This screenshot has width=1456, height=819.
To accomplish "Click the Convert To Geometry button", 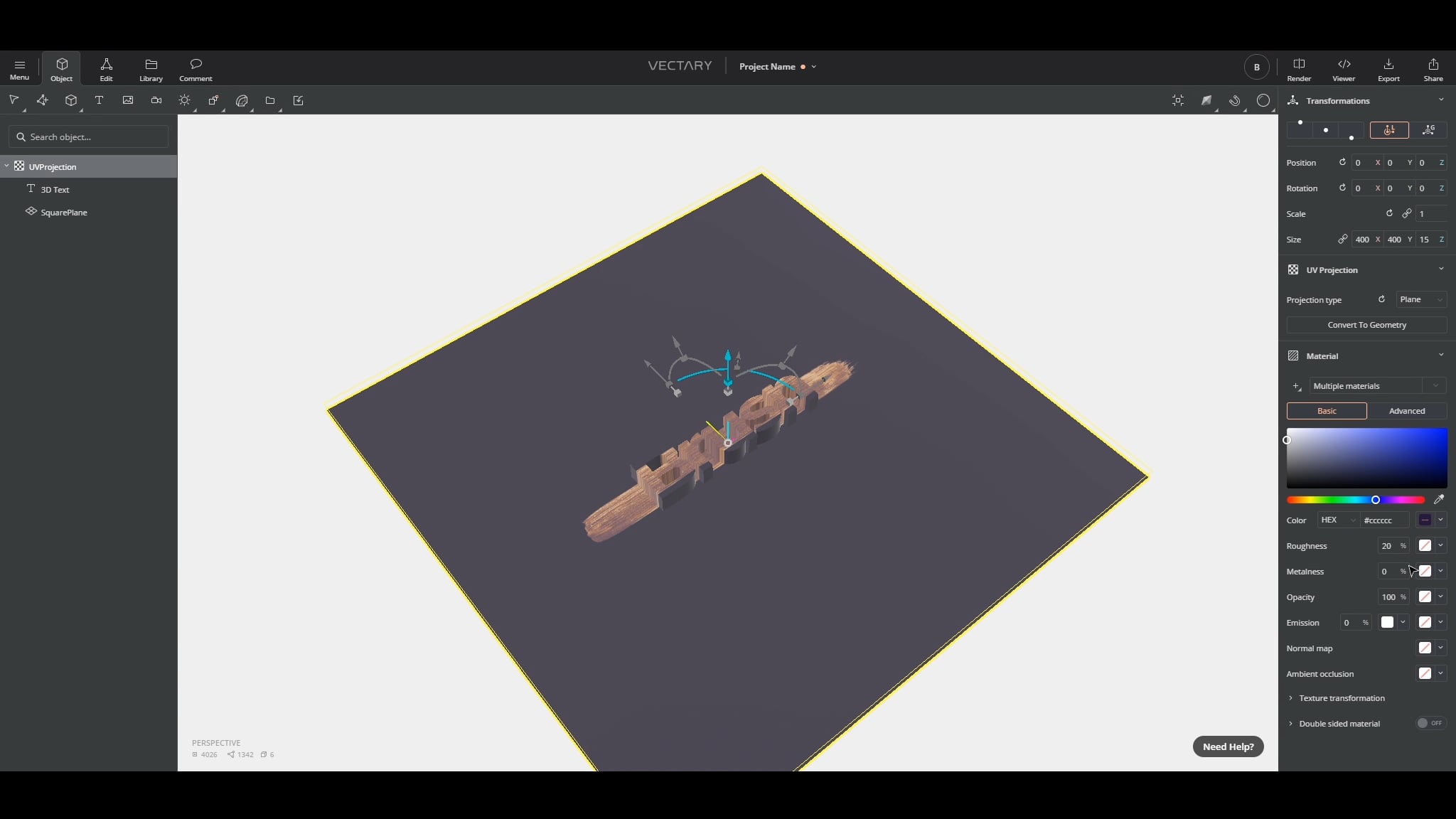I will [1366, 325].
